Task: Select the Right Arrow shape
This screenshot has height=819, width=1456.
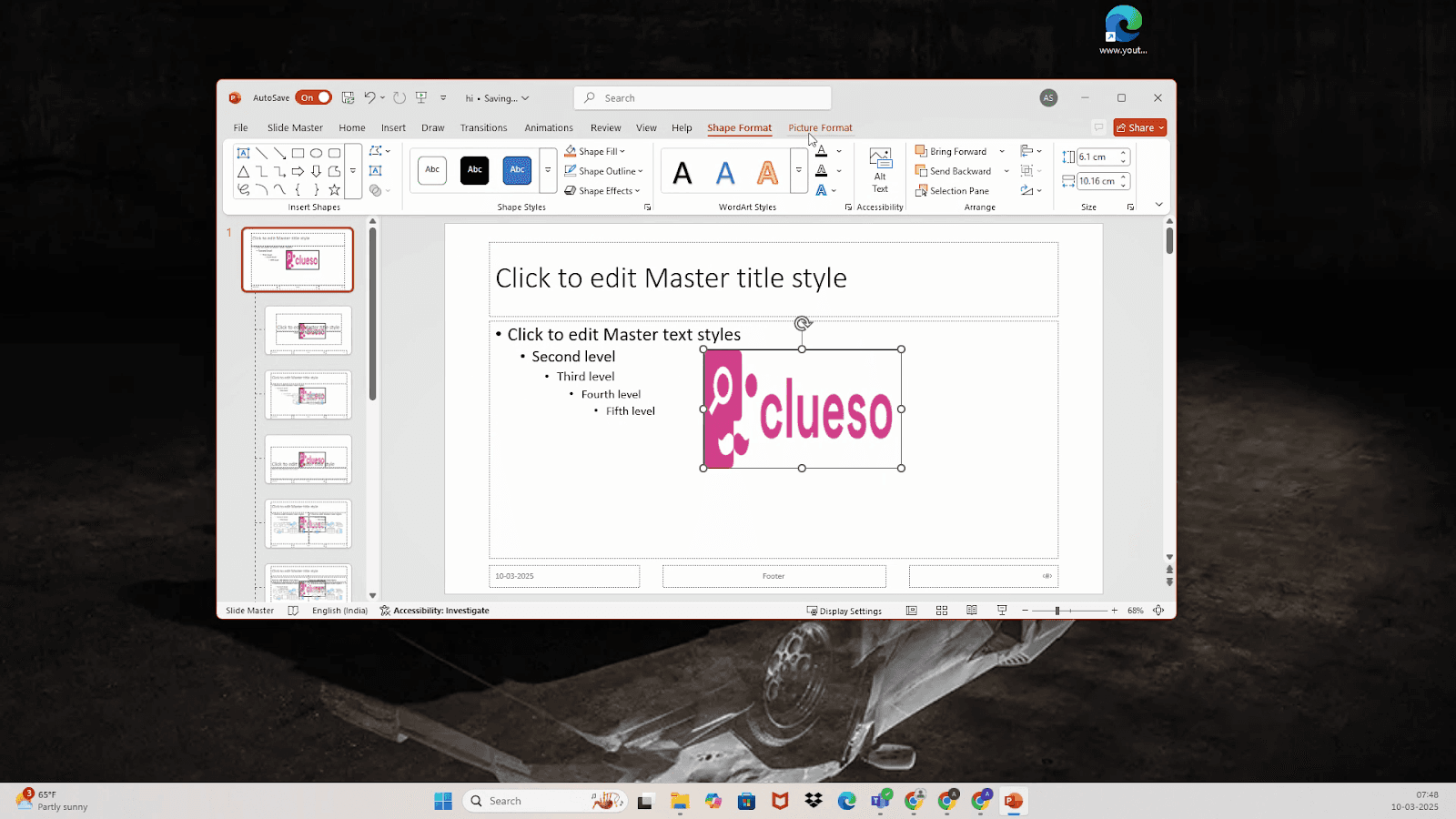Action: click(298, 171)
